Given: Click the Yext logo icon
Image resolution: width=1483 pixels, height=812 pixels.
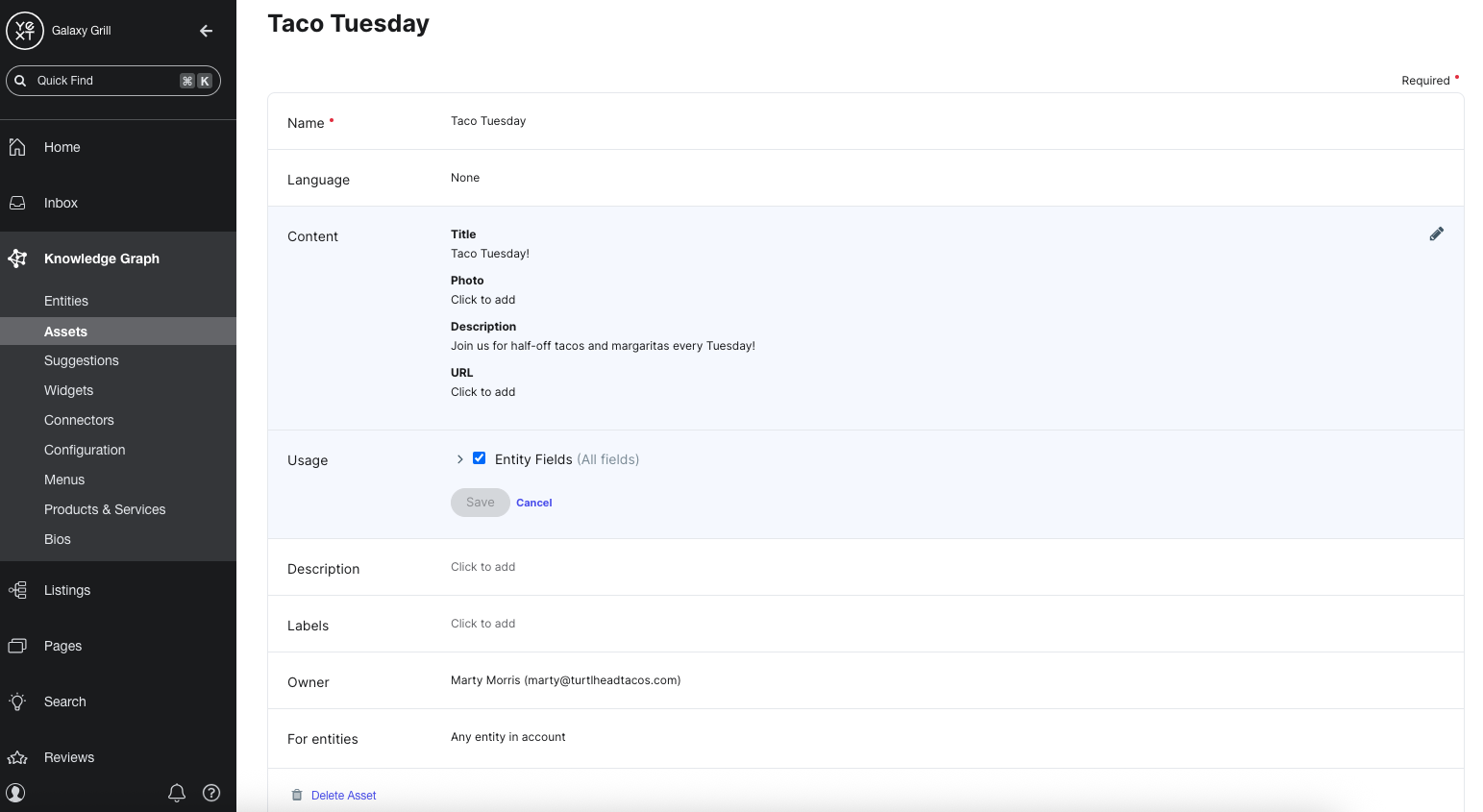Looking at the screenshot, I should pos(25,31).
